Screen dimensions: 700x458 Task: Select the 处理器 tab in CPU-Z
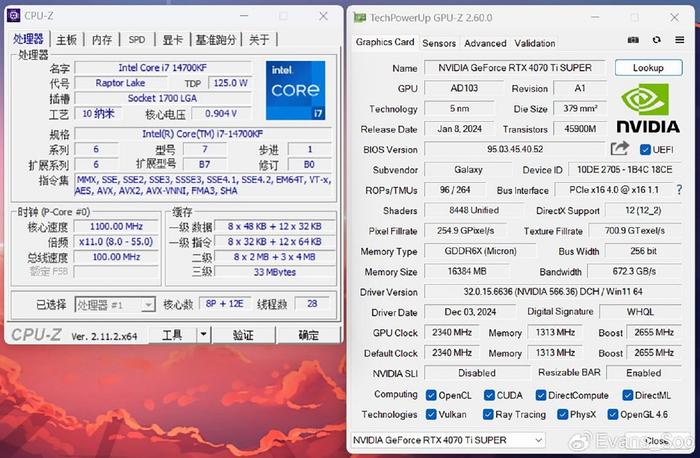coord(28,39)
